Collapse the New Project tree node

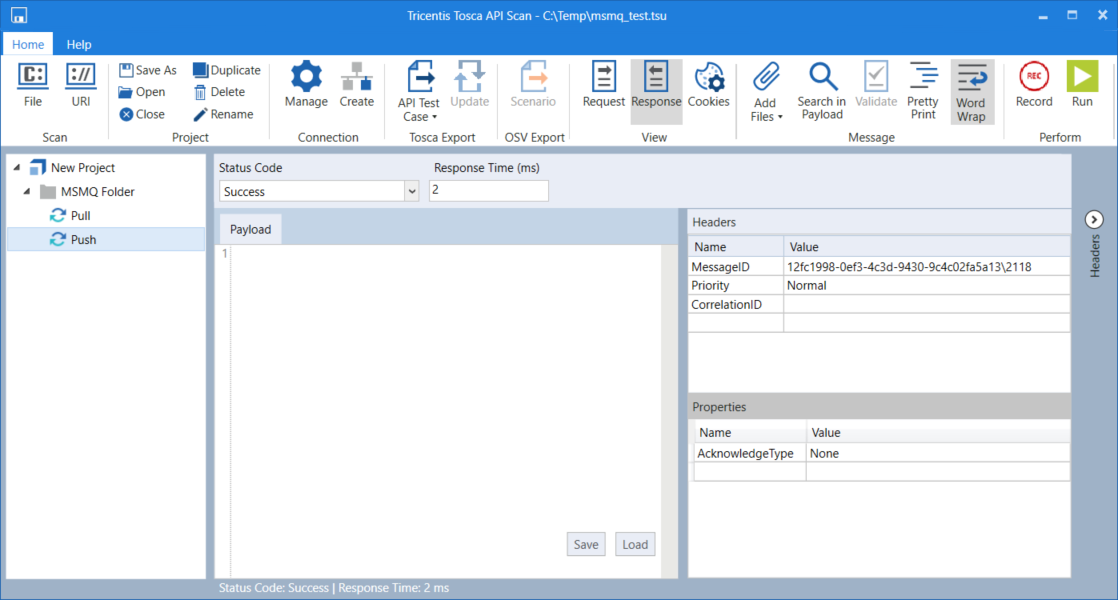18,168
